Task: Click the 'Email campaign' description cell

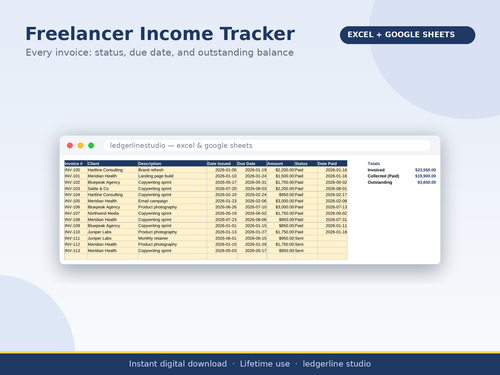Action: 172,201
